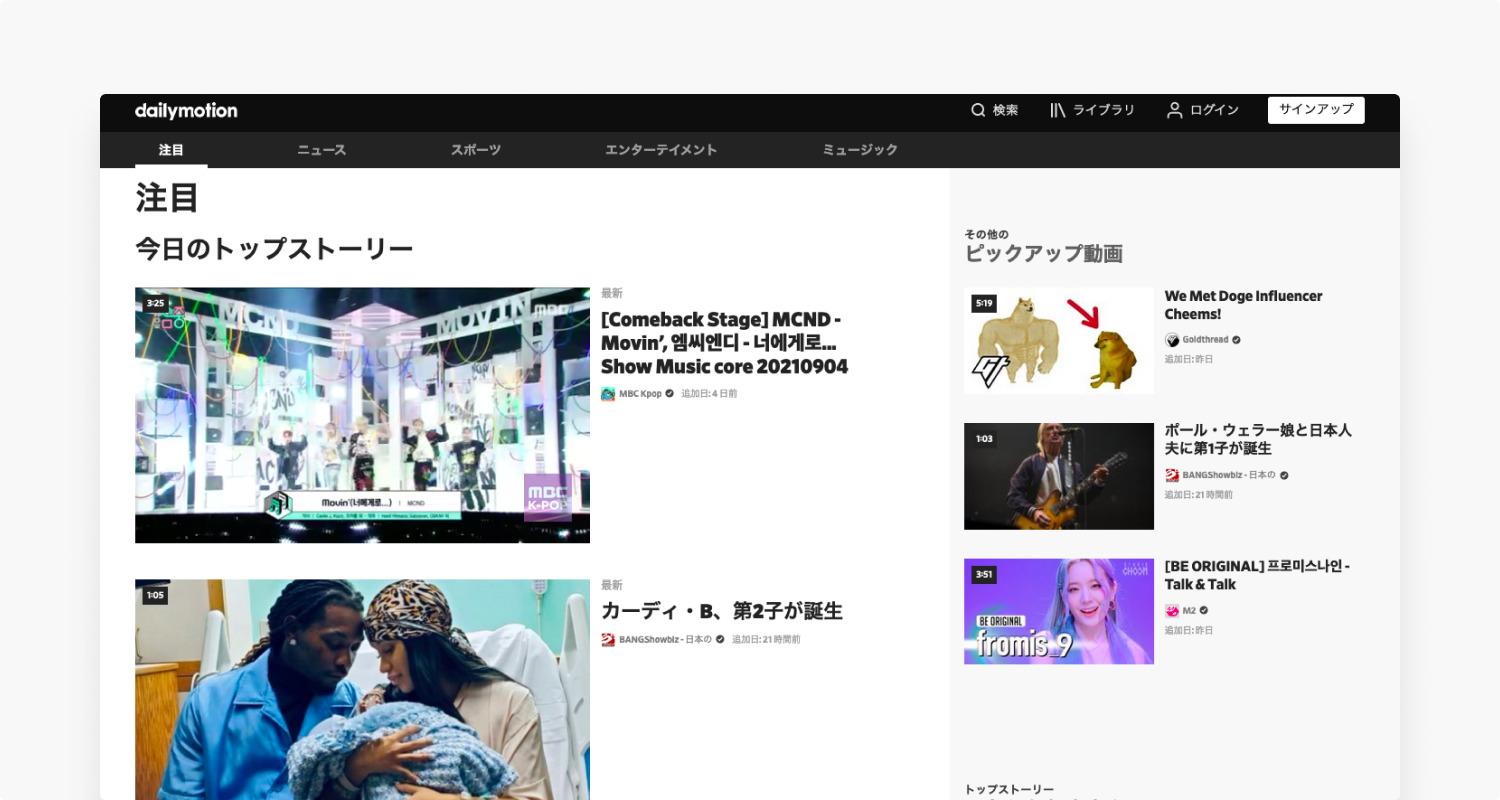Open the [Comeback Stage] MCND - Movin' title
The image size is (1500, 800).
pos(724,343)
